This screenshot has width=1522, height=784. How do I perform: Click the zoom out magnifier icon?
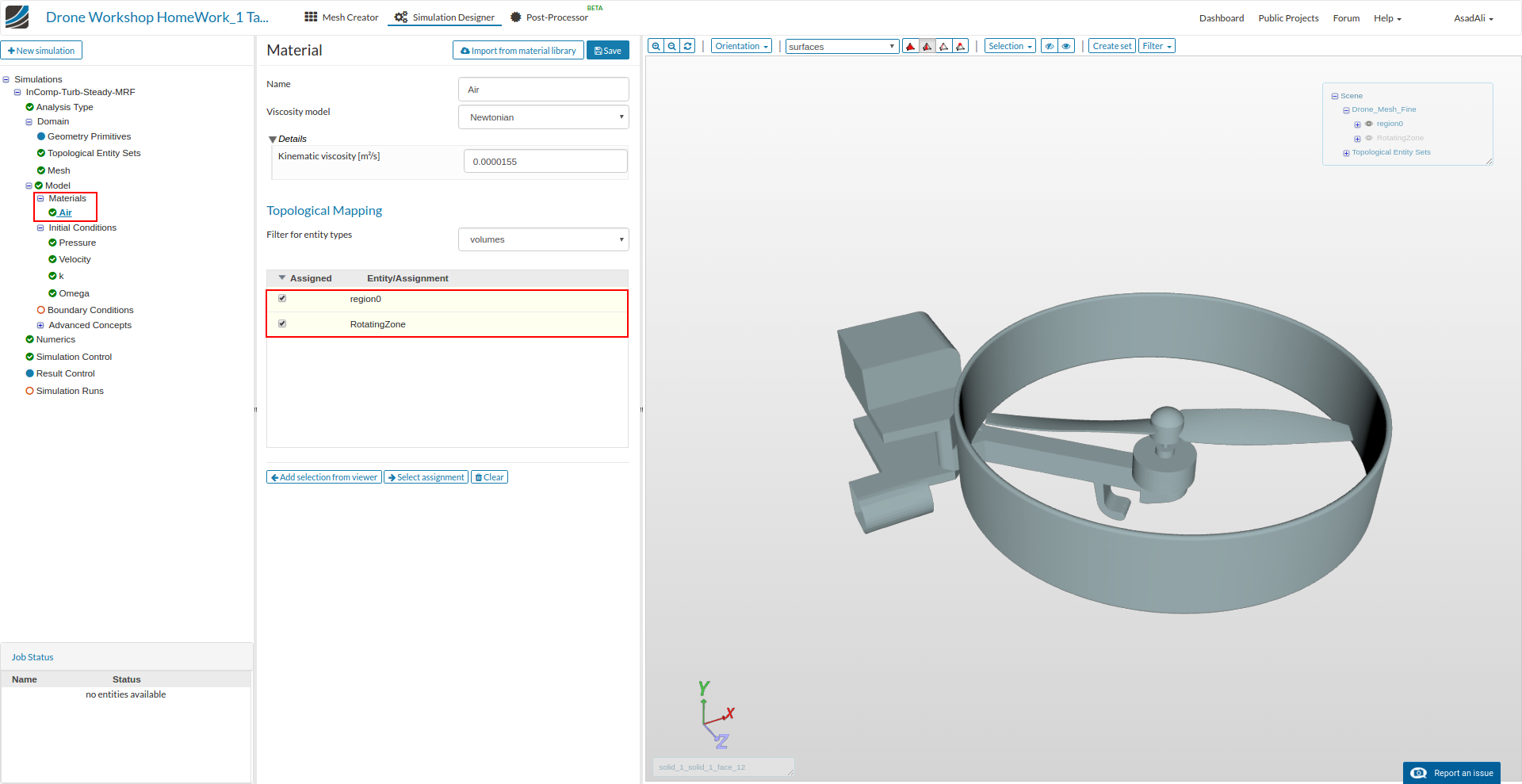pos(672,47)
